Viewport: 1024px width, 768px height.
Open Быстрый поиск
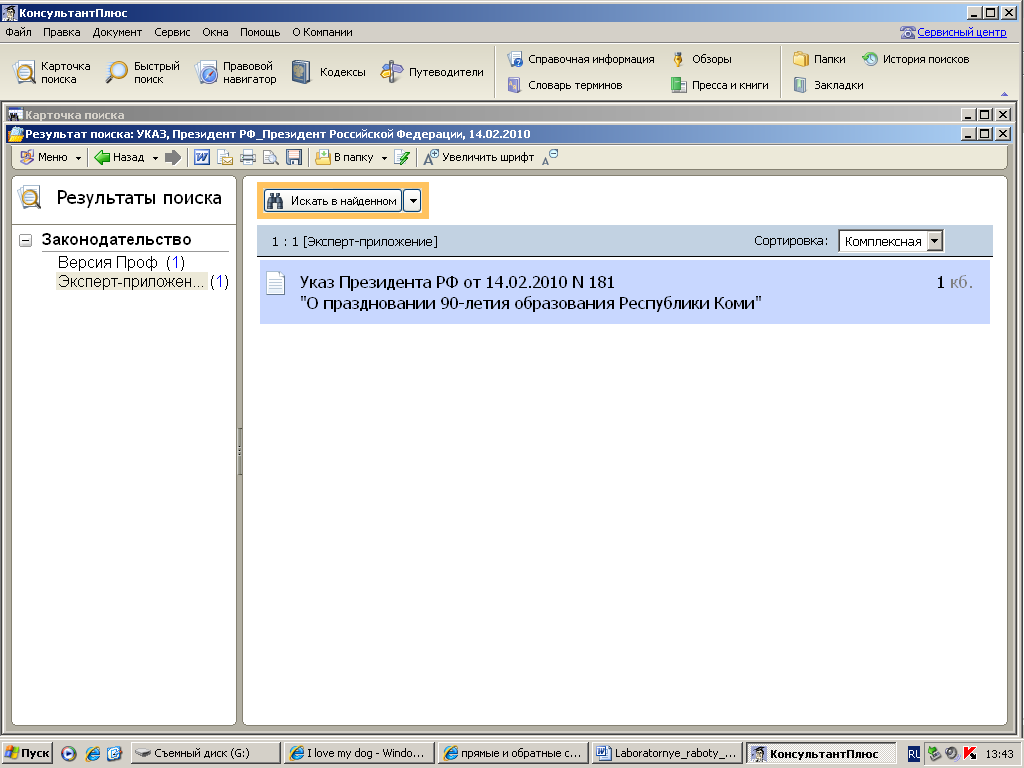click(142, 72)
